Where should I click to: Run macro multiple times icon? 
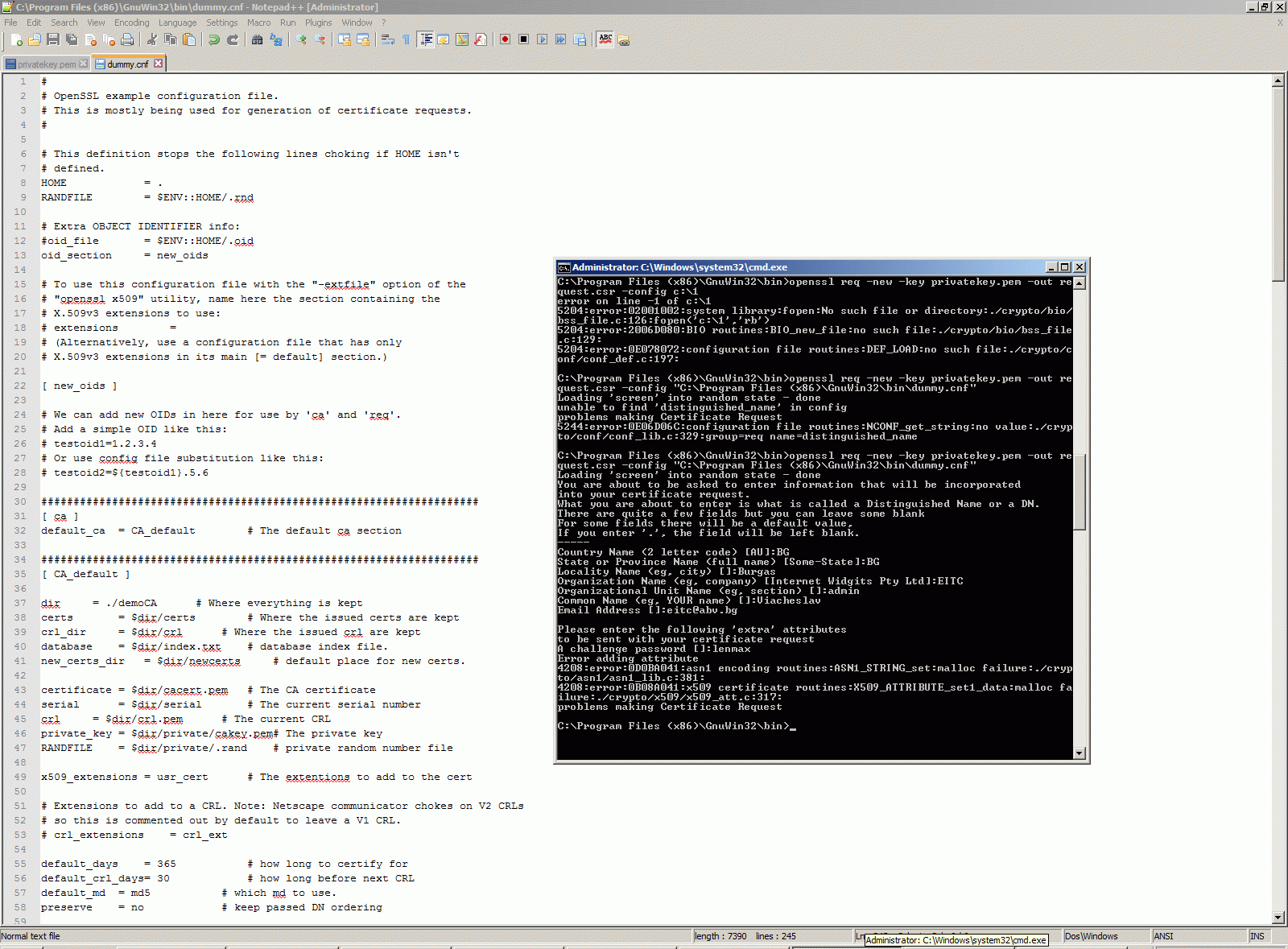click(x=561, y=39)
